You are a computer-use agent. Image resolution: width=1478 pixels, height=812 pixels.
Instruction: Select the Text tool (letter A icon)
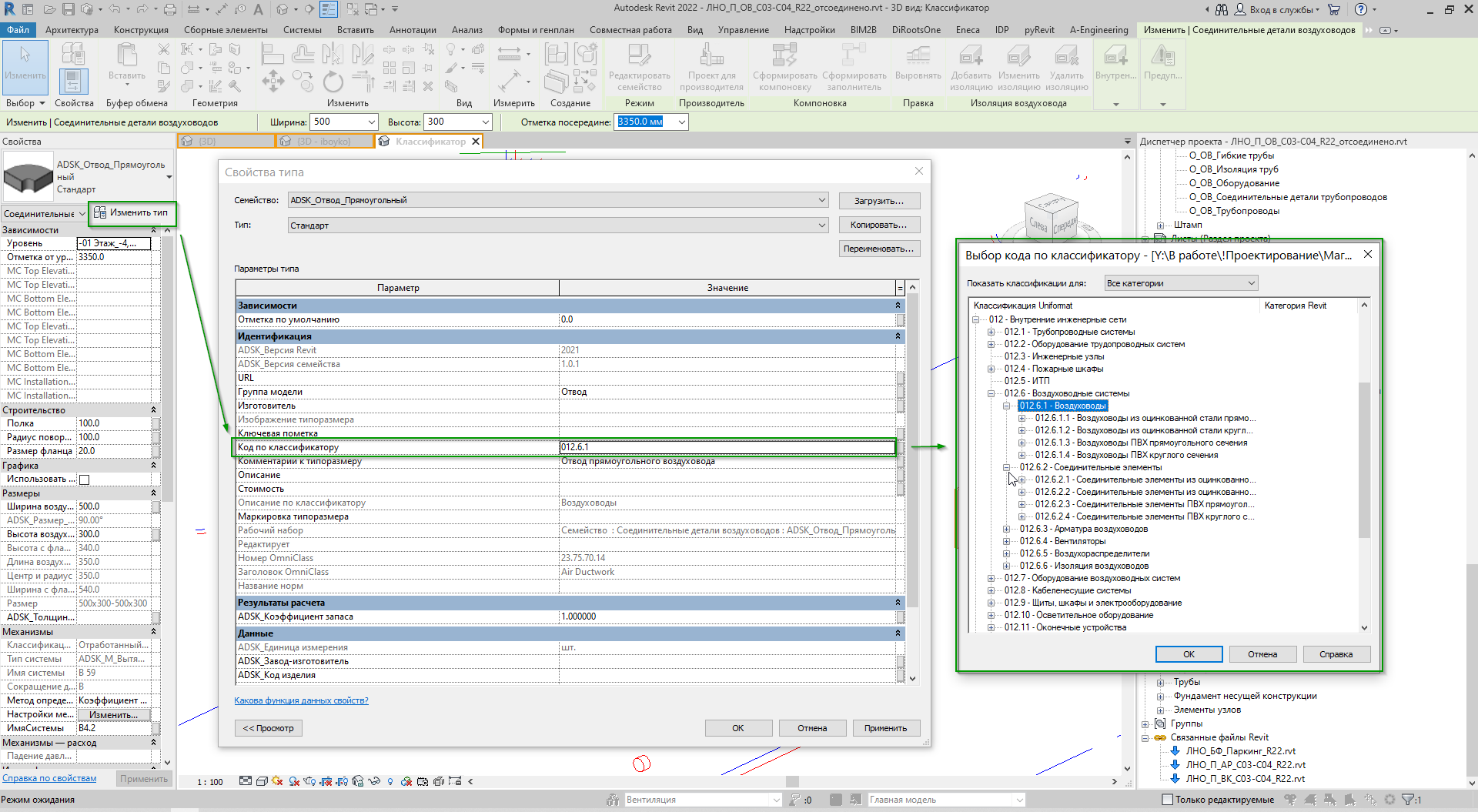pos(258,9)
